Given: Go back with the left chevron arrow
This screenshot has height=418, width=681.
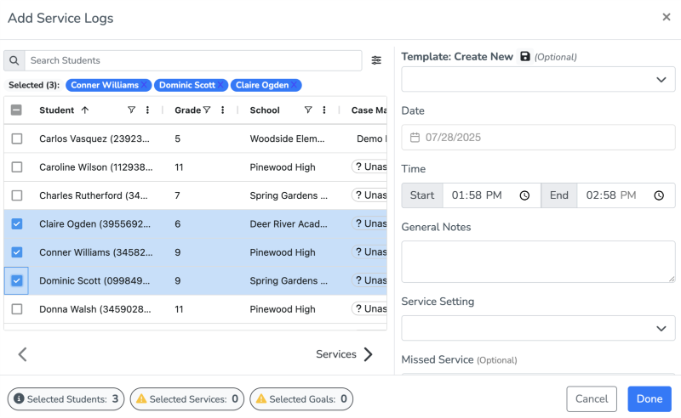Looking at the screenshot, I should 23,354.
